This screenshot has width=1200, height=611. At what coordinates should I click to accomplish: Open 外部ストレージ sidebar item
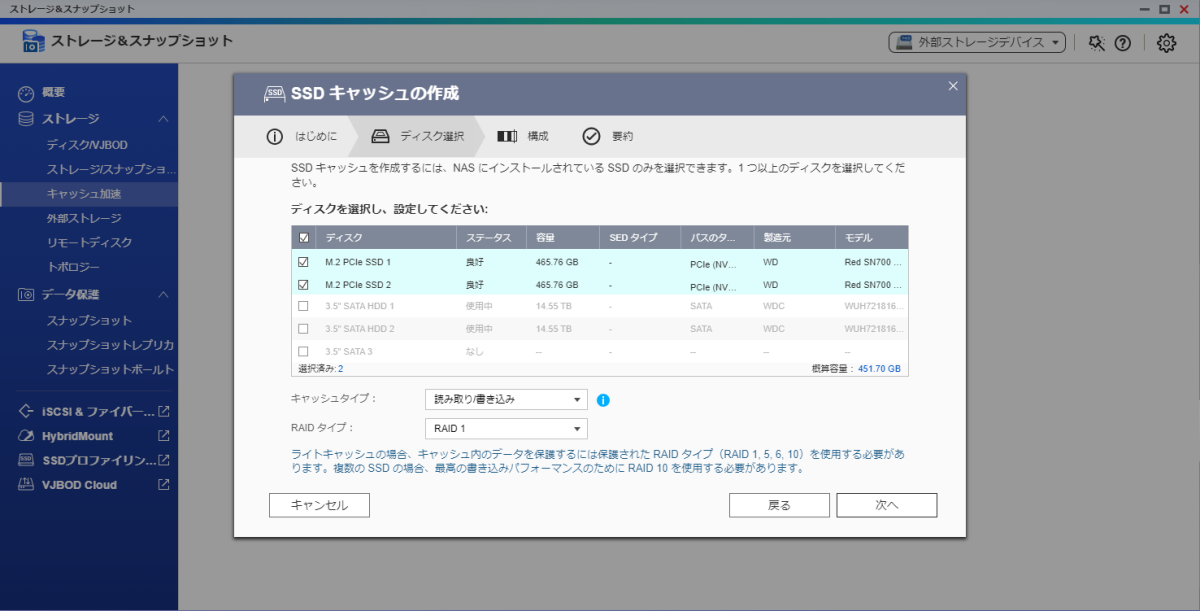[x=84, y=218]
